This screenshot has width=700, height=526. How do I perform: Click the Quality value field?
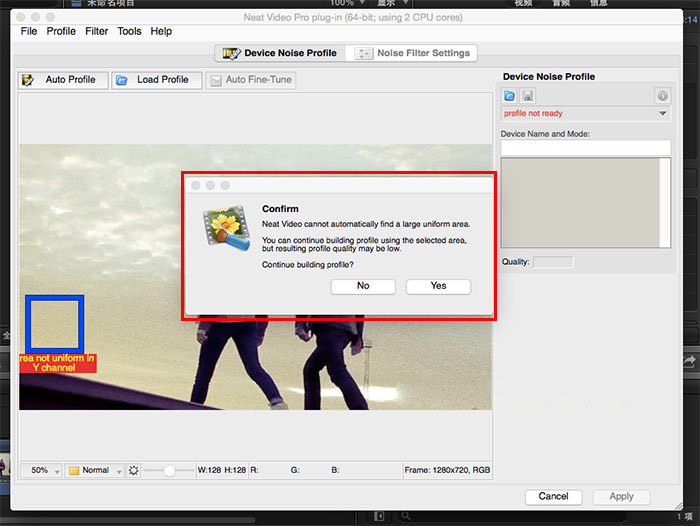tap(553, 262)
